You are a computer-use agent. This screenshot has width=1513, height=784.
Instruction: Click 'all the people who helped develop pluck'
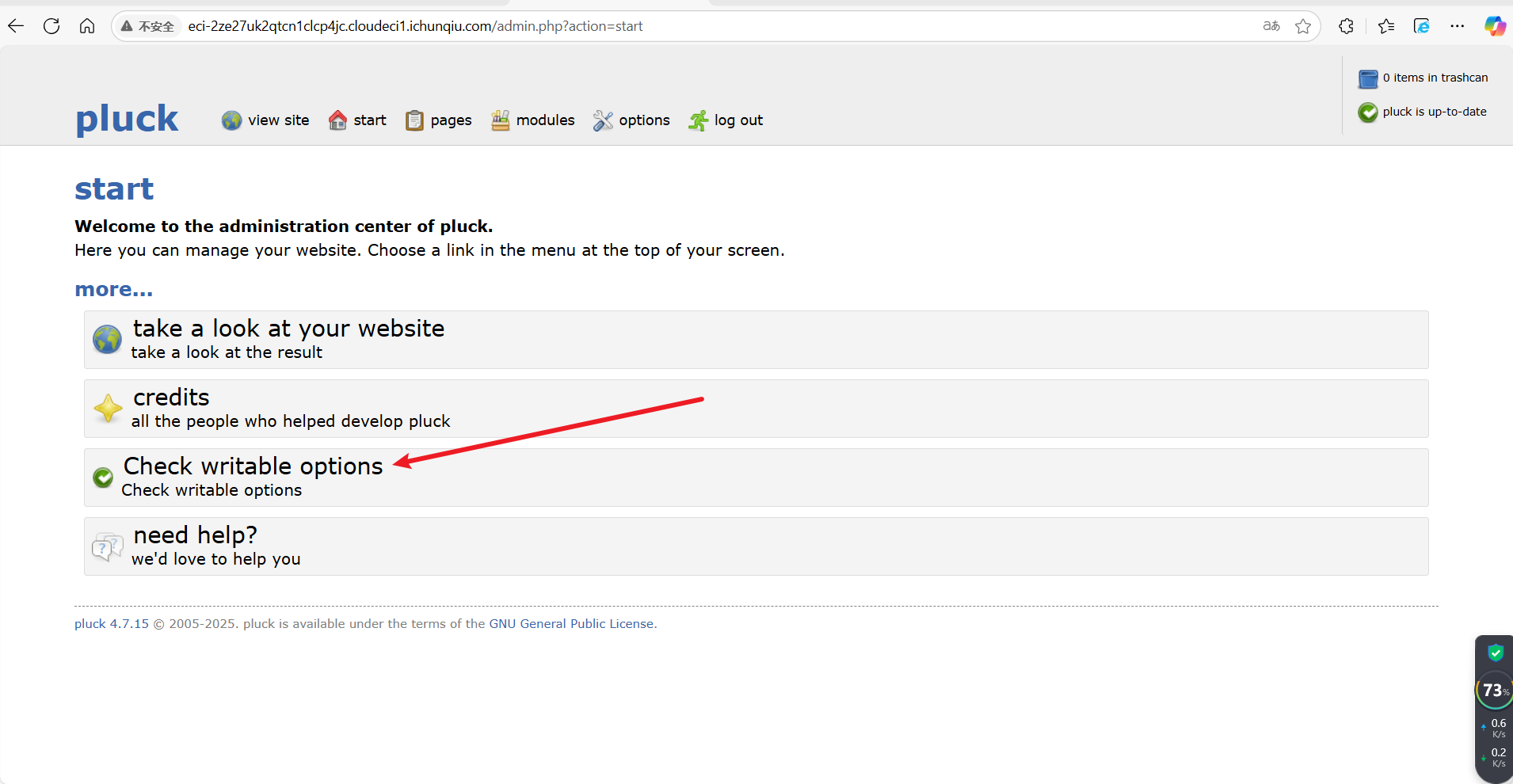pos(291,421)
